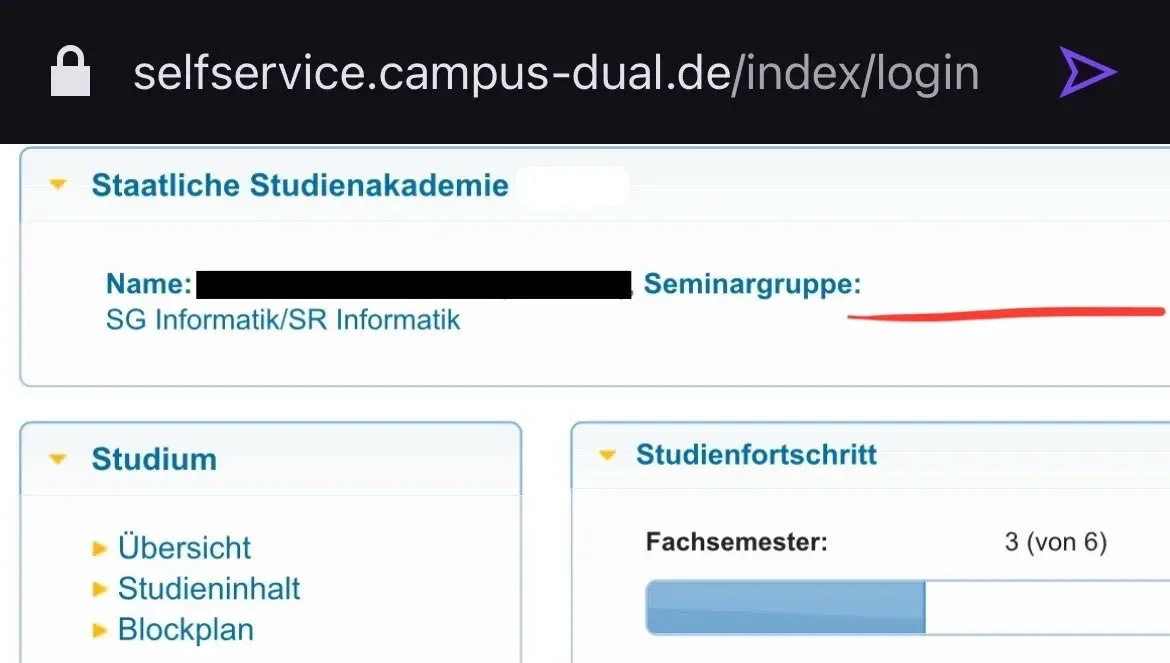The image size is (1170, 663).
Task: Click the yellow arrow bullet beside Übersicht
Action: (x=99, y=548)
